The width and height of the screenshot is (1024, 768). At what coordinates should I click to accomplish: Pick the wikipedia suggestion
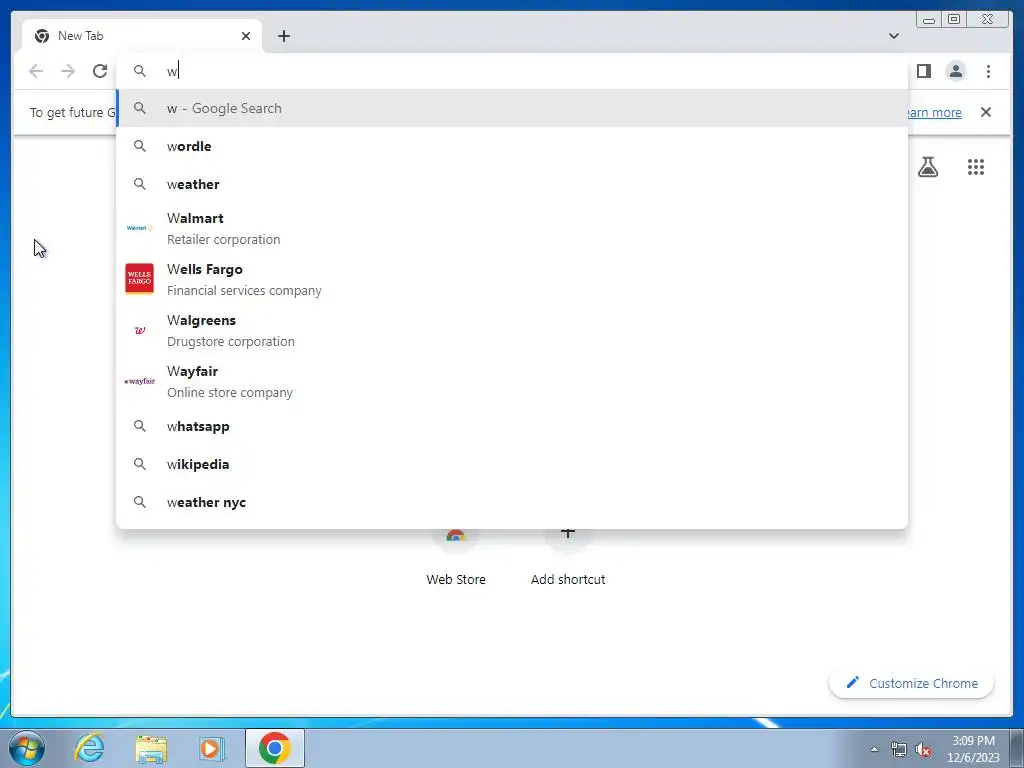[x=512, y=464]
